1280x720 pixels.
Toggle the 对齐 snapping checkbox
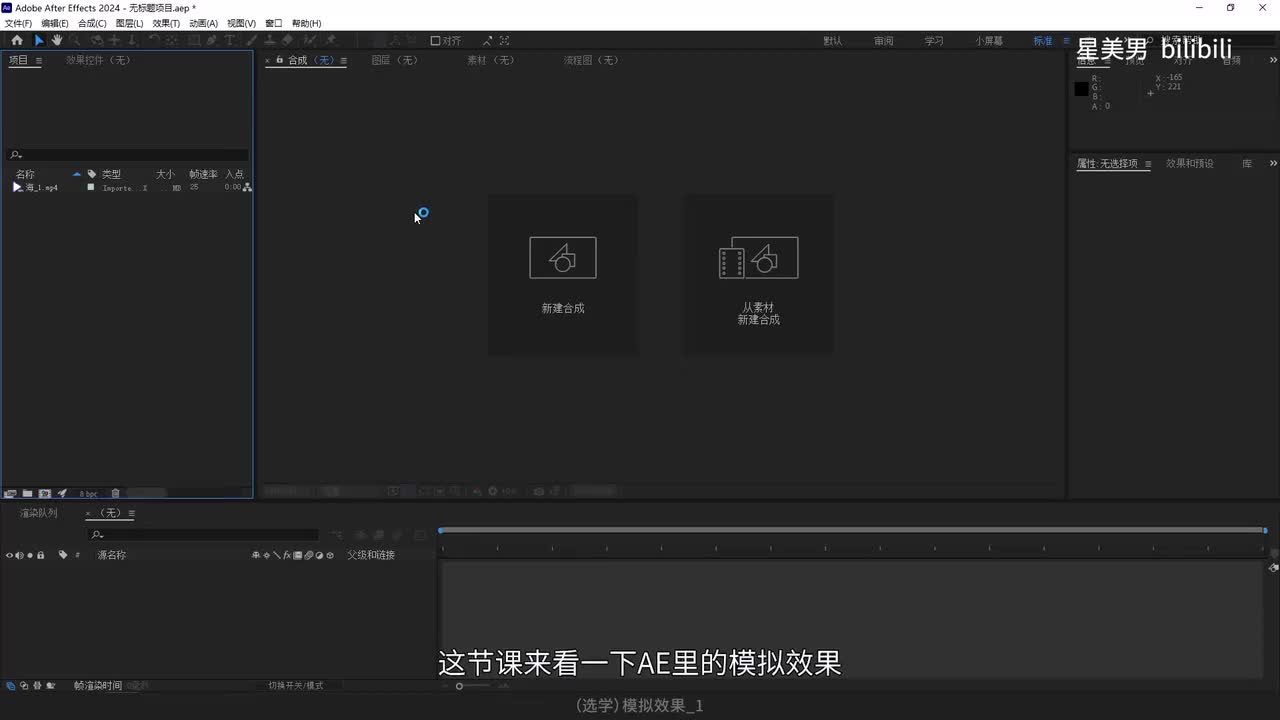coord(436,41)
